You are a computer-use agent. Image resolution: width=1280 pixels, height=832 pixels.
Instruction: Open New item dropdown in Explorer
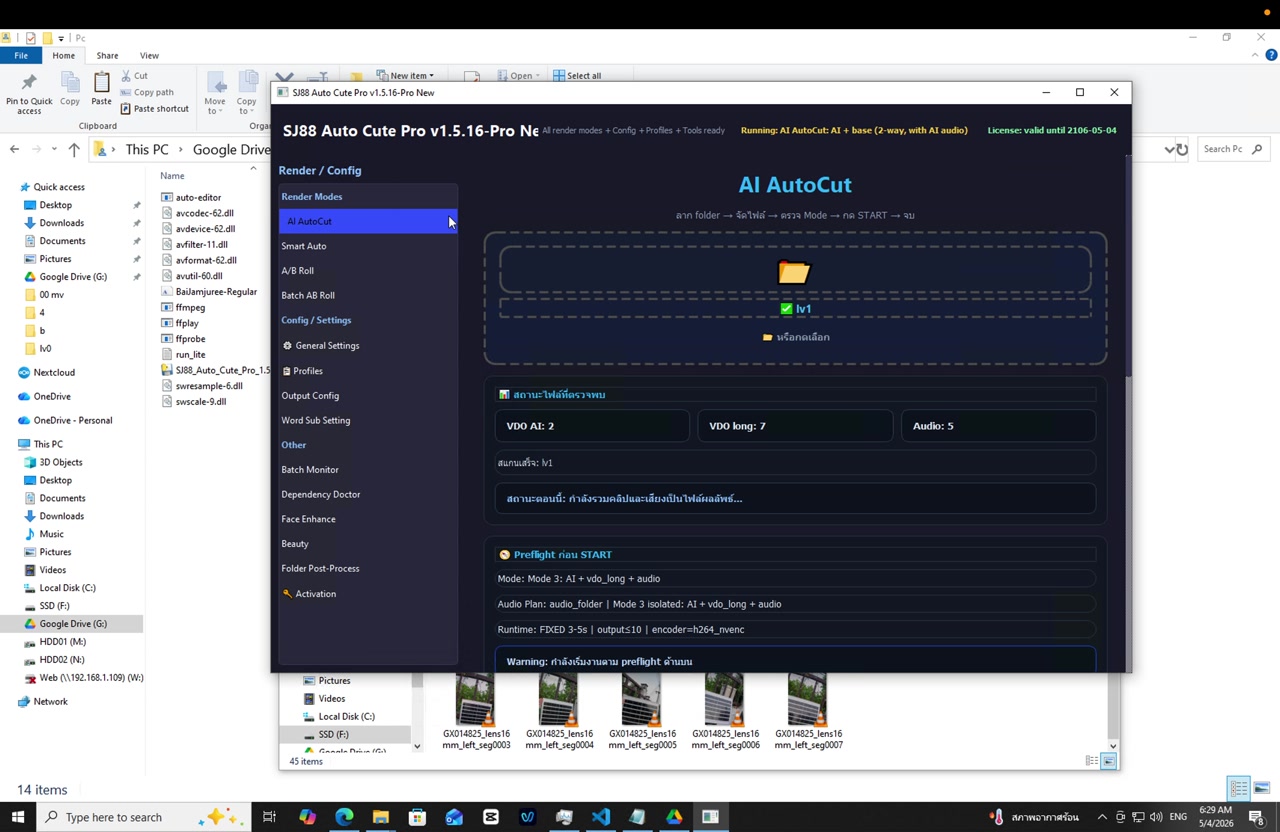point(405,75)
